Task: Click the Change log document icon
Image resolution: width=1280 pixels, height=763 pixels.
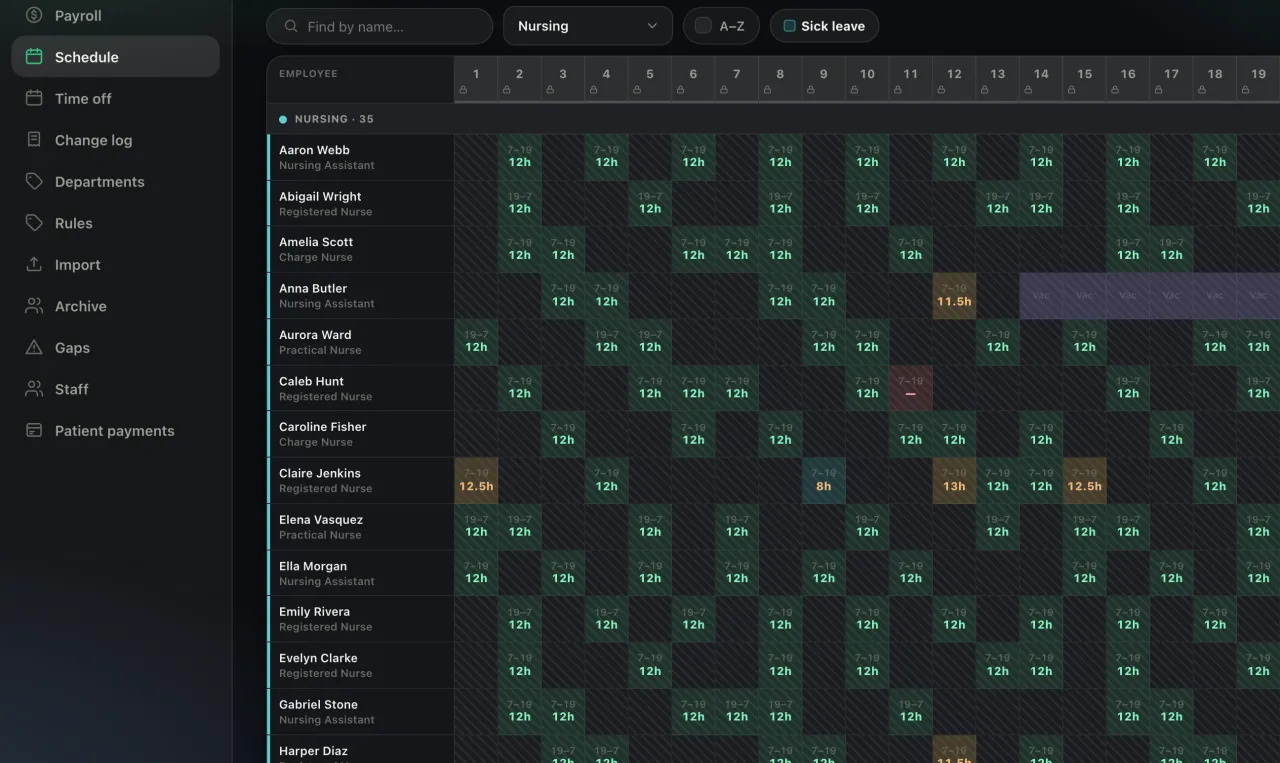Action: coord(34,140)
